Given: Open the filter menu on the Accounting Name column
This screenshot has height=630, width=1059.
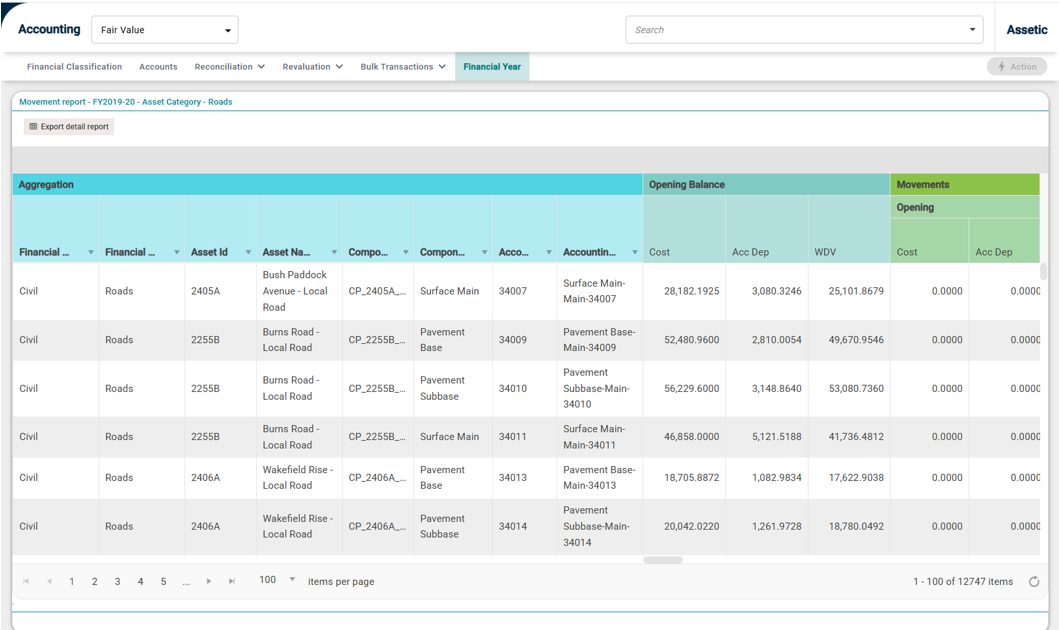Looking at the screenshot, I should pyautogui.click(x=634, y=252).
